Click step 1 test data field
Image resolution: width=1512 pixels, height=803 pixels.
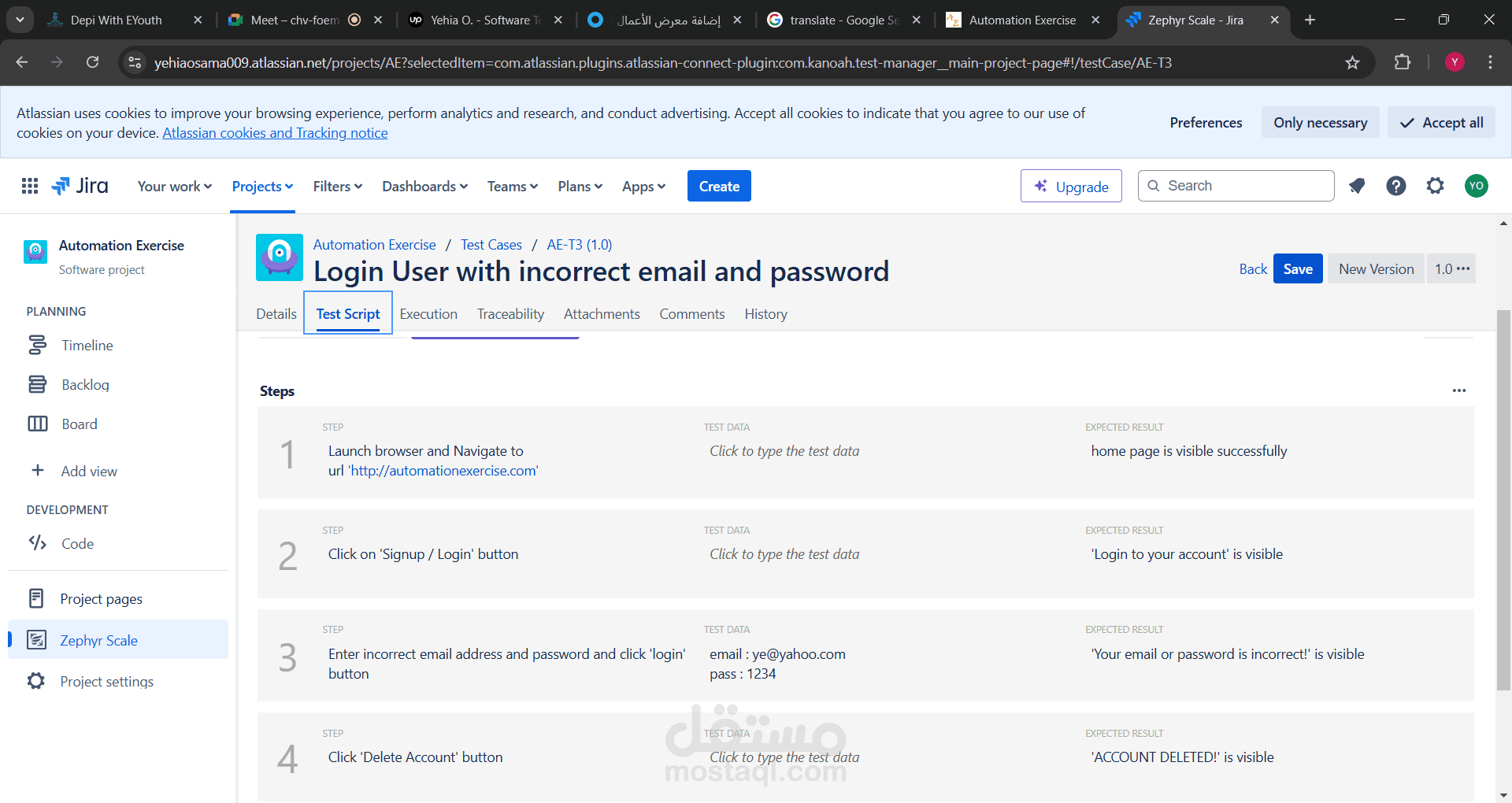tap(784, 451)
